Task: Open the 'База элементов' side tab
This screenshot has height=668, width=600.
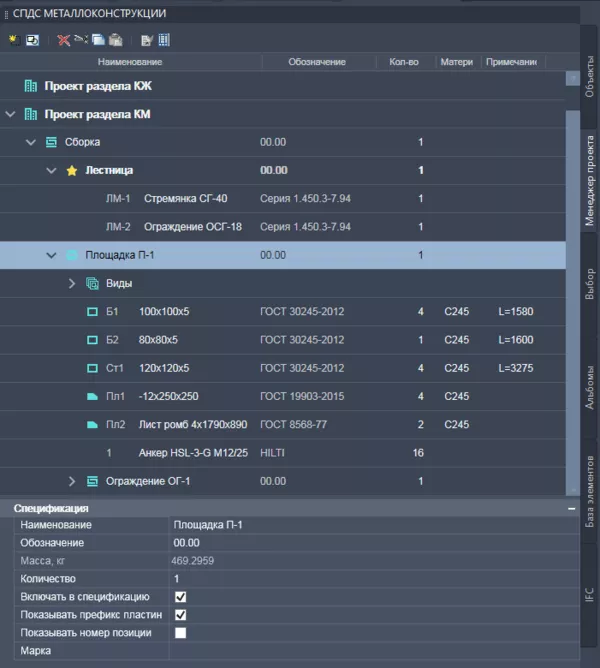Action: click(x=589, y=491)
